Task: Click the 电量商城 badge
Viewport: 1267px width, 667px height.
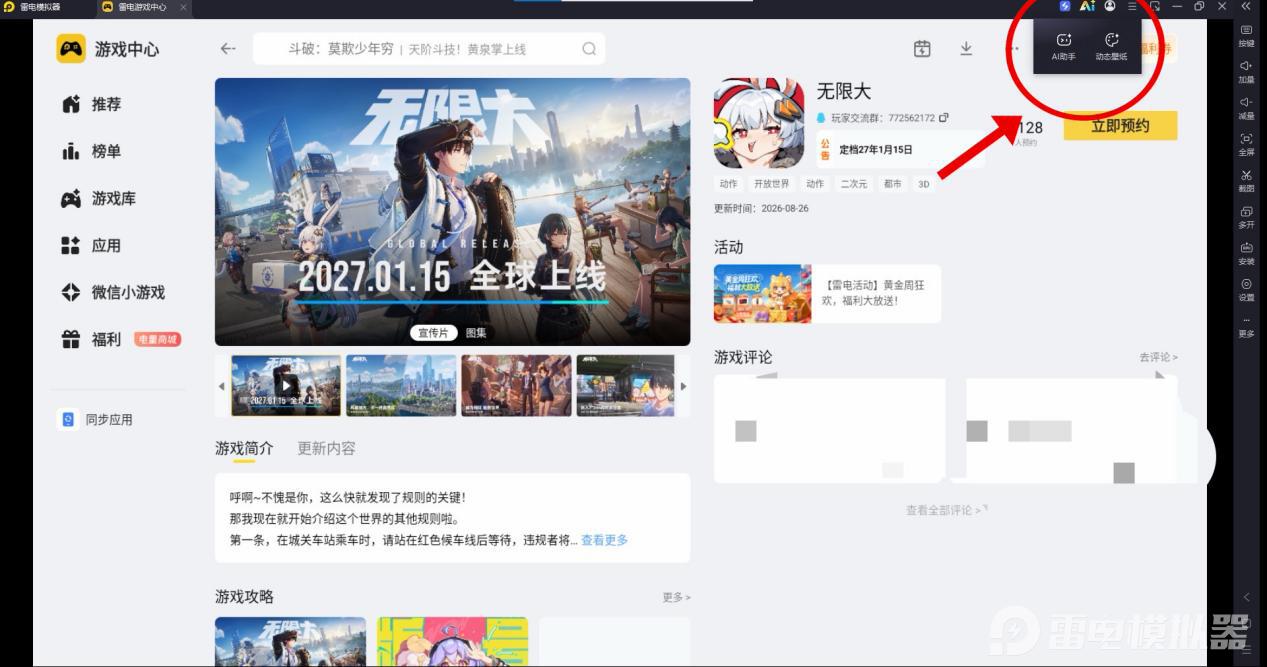Action: (157, 339)
